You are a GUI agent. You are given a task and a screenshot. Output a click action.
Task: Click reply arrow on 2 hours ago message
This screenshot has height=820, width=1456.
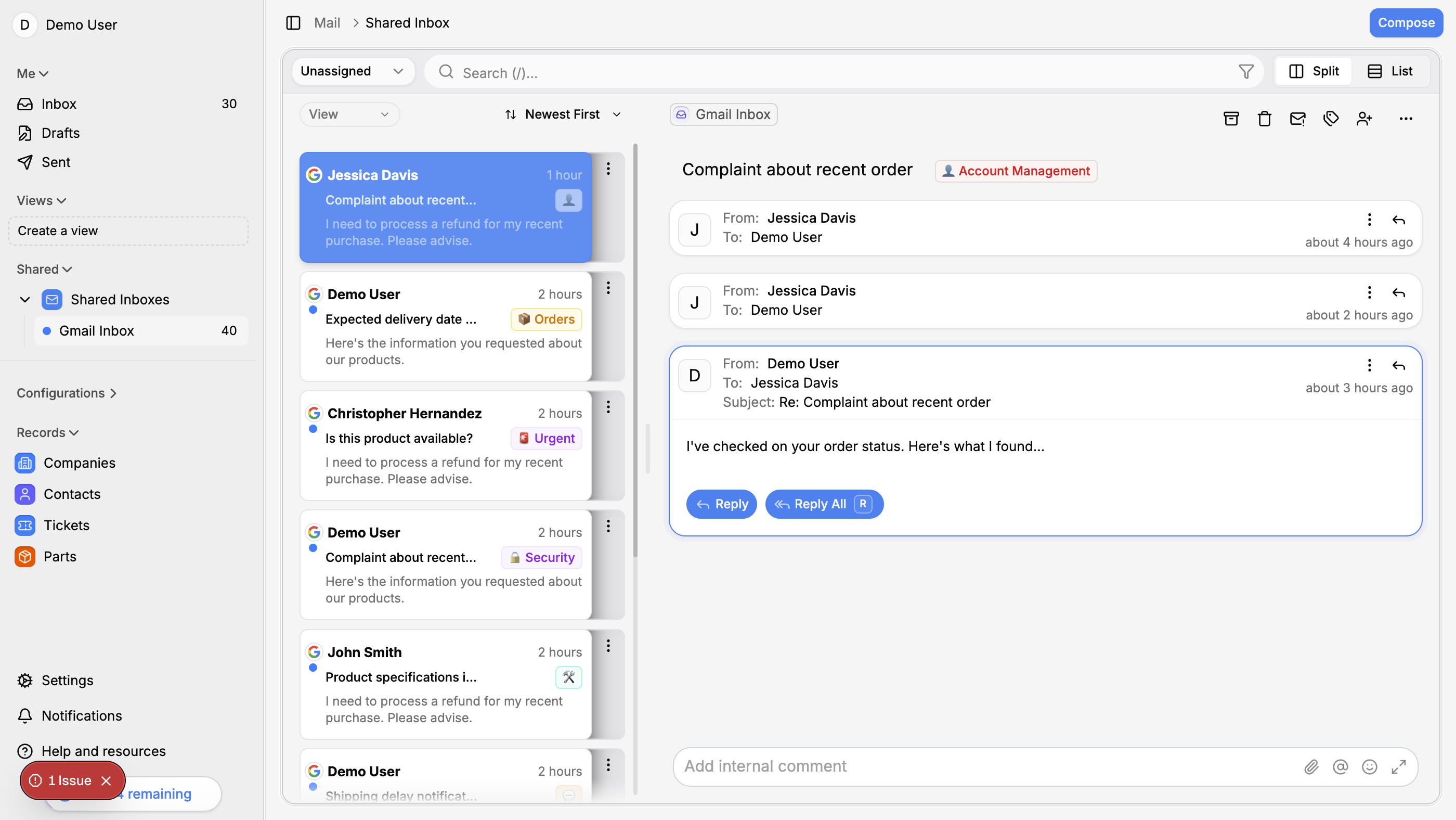1398,293
